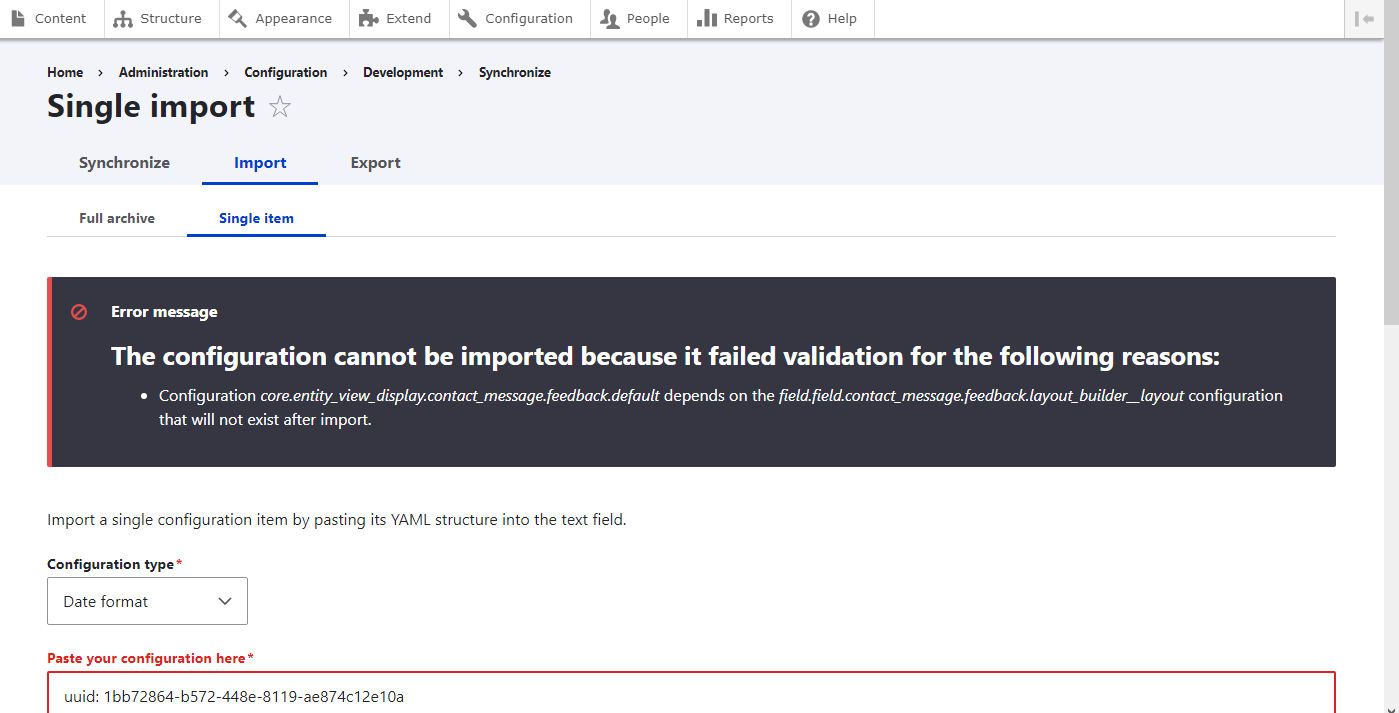Click the Reports bar chart icon

(x=706, y=19)
